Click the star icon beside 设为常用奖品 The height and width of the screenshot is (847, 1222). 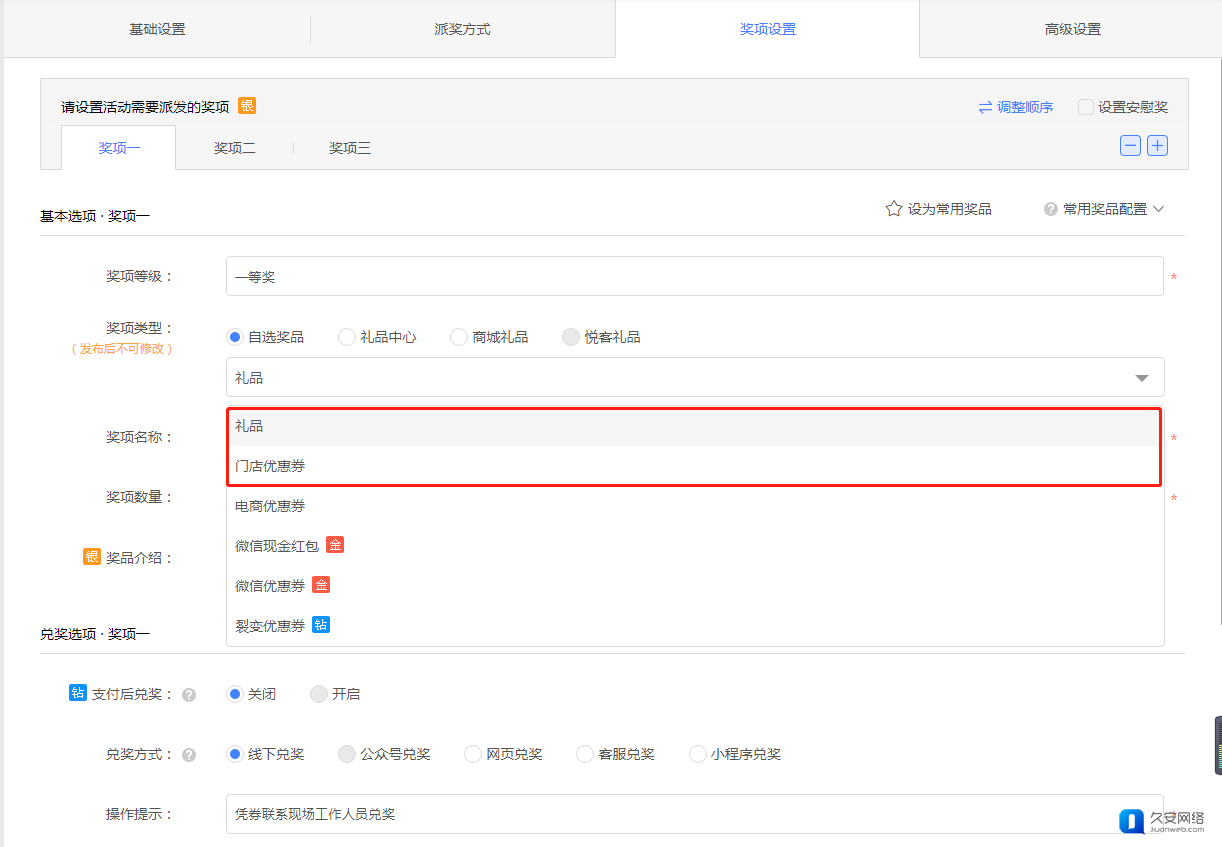click(x=894, y=209)
